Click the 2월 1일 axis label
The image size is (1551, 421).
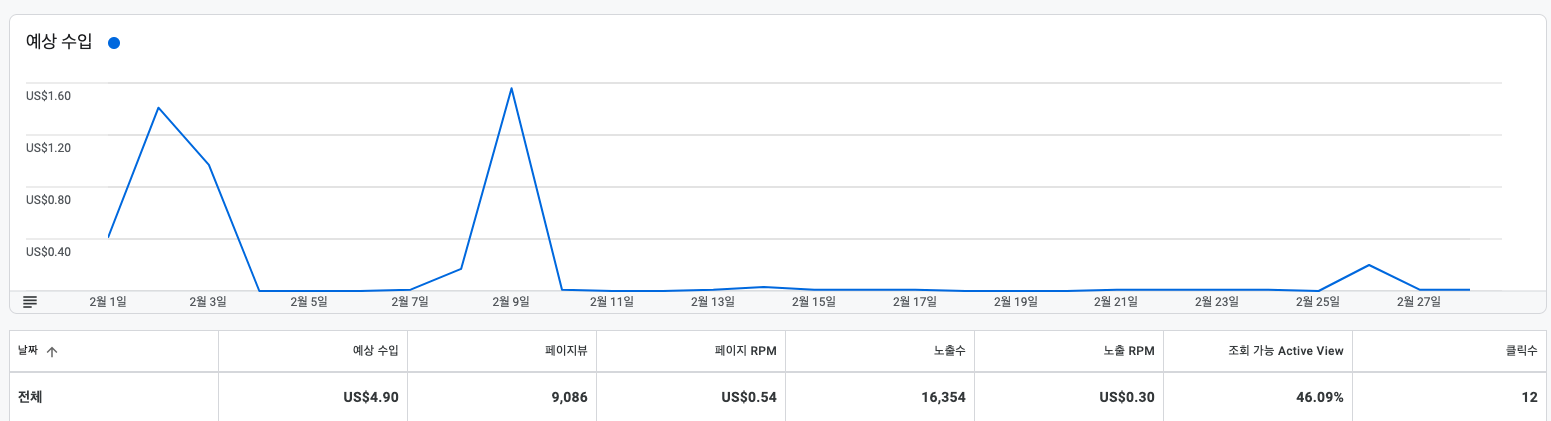coord(108,301)
